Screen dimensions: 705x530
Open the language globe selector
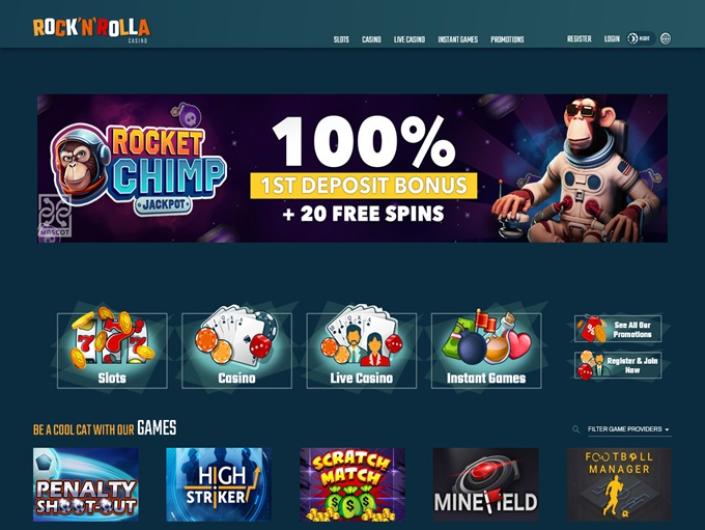click(665, 39)
